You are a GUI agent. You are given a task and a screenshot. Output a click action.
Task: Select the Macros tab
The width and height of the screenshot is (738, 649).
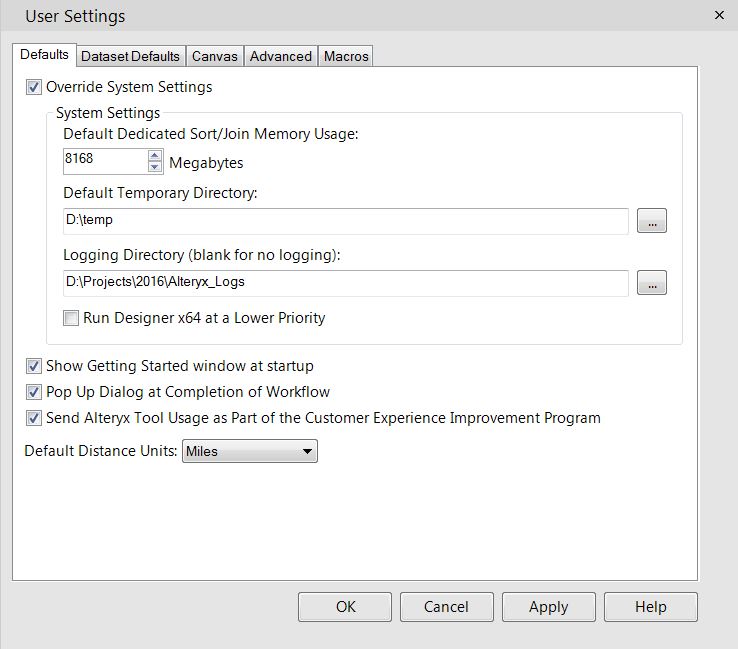(347, 56)
